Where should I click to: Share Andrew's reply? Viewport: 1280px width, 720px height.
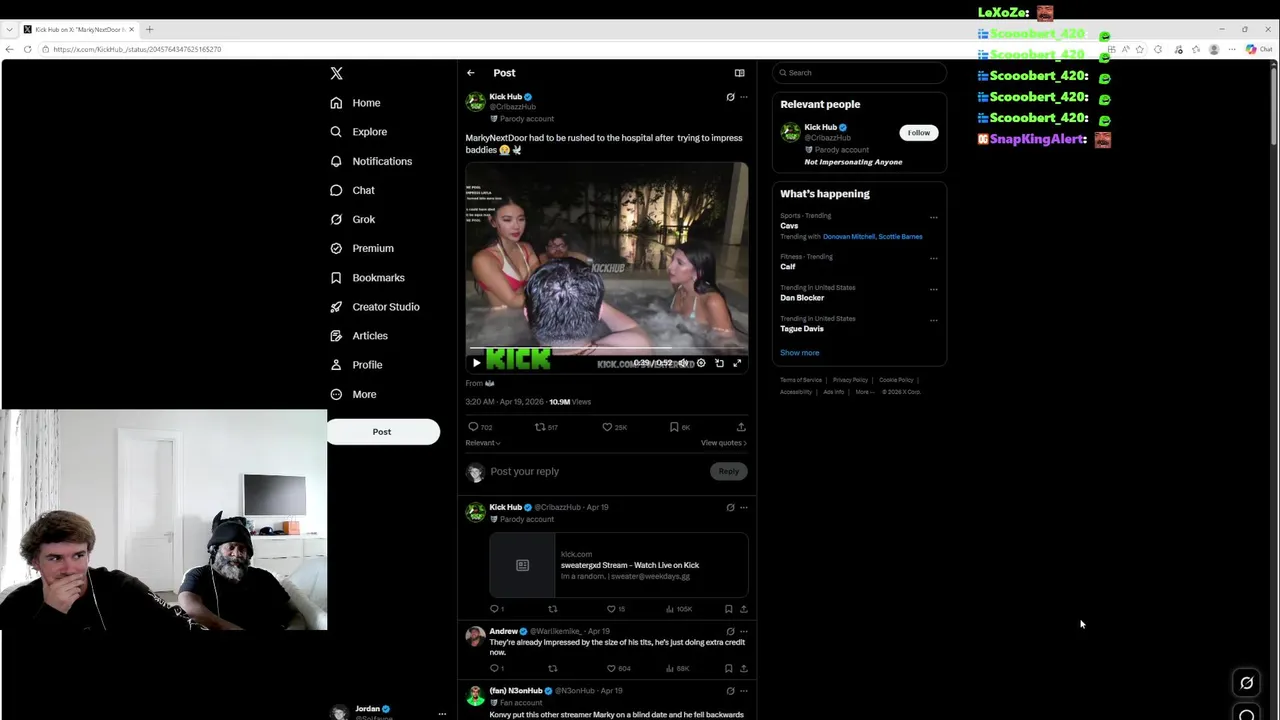(743, 668)
